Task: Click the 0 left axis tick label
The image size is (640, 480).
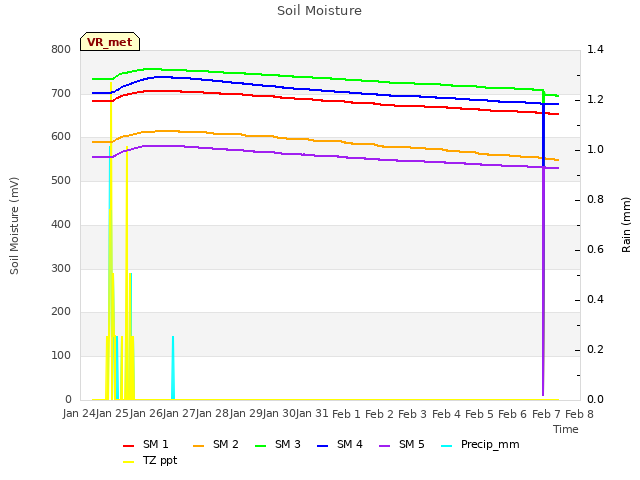Action: 68,399
